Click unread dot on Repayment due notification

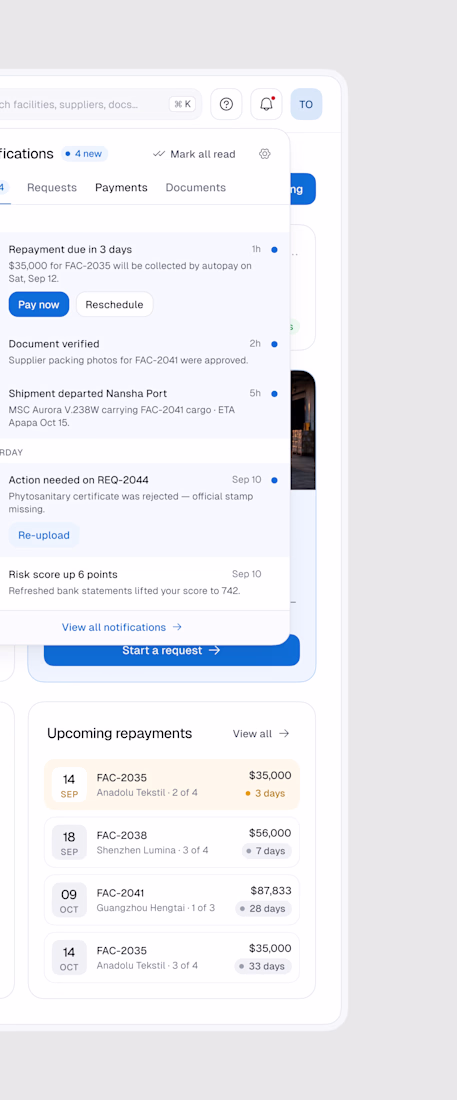274,250
